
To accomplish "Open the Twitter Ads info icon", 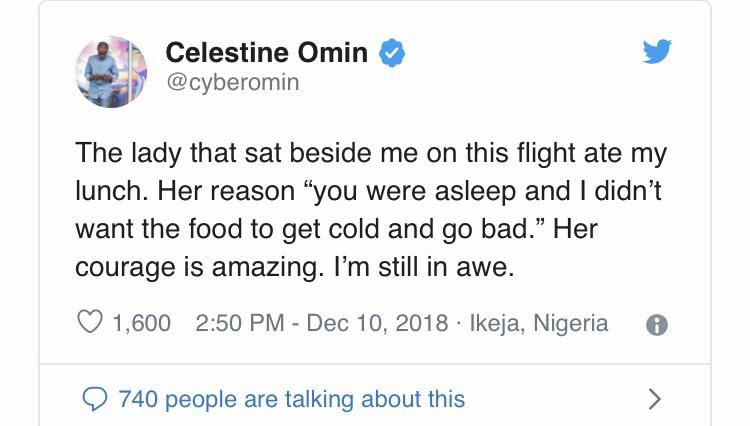I will [658, 324].
